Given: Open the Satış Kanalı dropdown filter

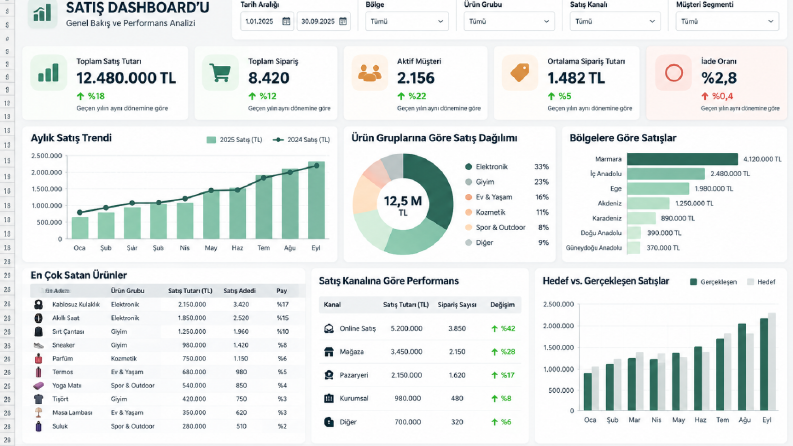Looking at the screenshot, I should [615, 21].
